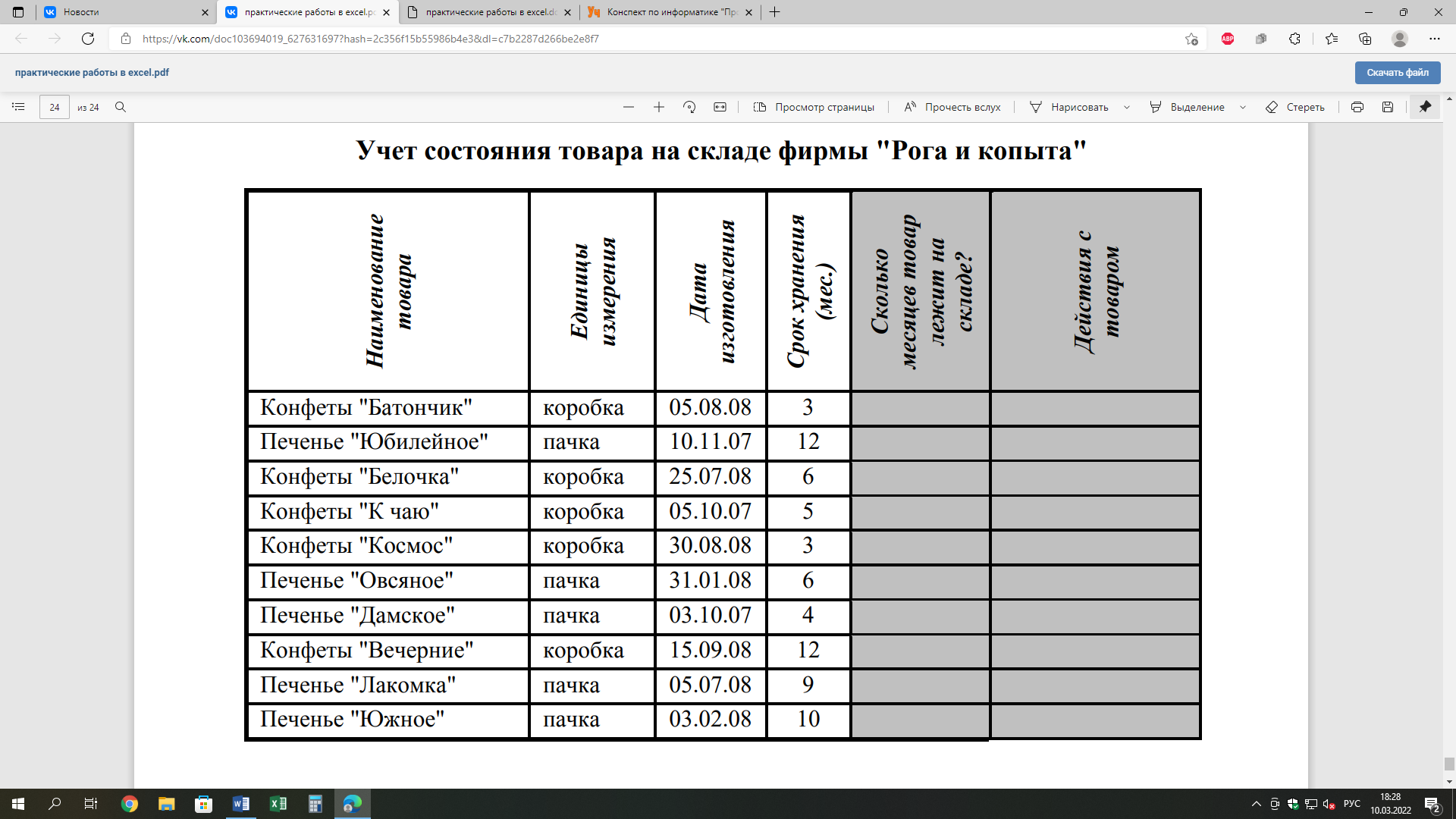Rotate the PDF page
The height and width of the screenshot is (819, 1456).
click(689, 107)
